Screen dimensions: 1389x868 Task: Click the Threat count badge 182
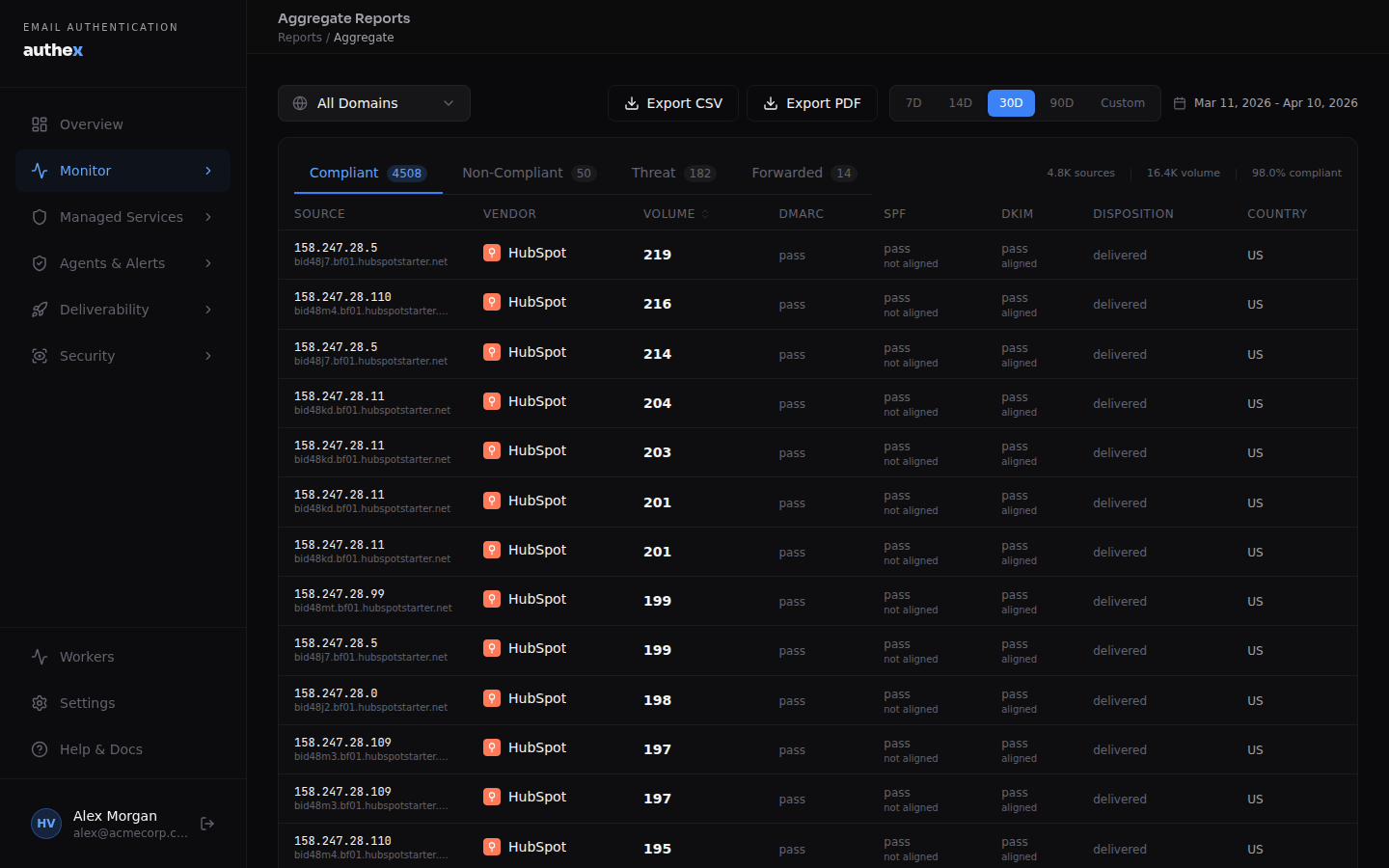700,174
